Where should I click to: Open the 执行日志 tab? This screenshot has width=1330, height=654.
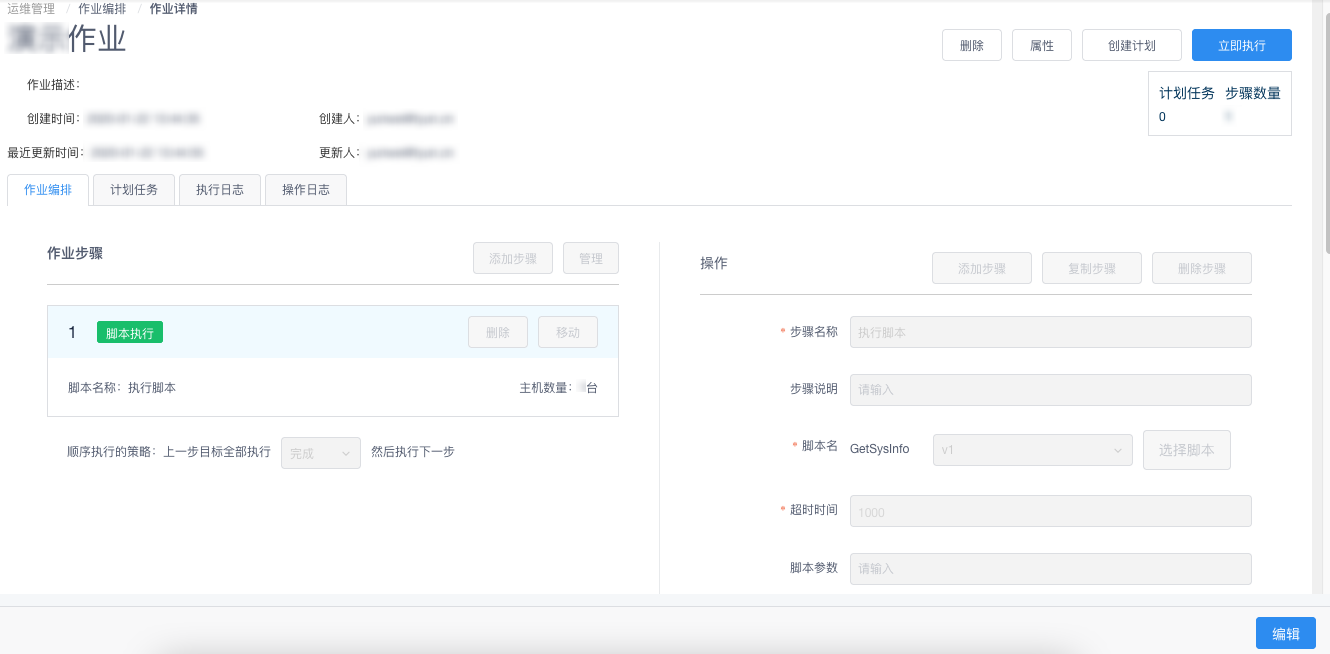coord(220,190)
